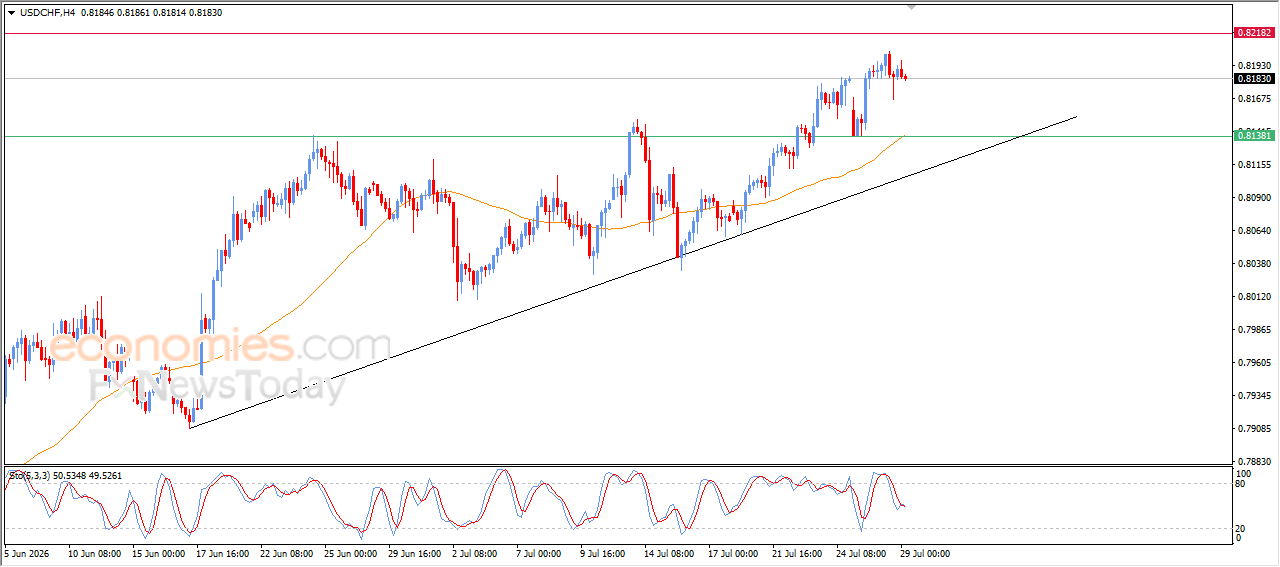The image size is (1280, 567).
Task: Click the stochastic scale value 80
Action: (x=1241, y=483)
